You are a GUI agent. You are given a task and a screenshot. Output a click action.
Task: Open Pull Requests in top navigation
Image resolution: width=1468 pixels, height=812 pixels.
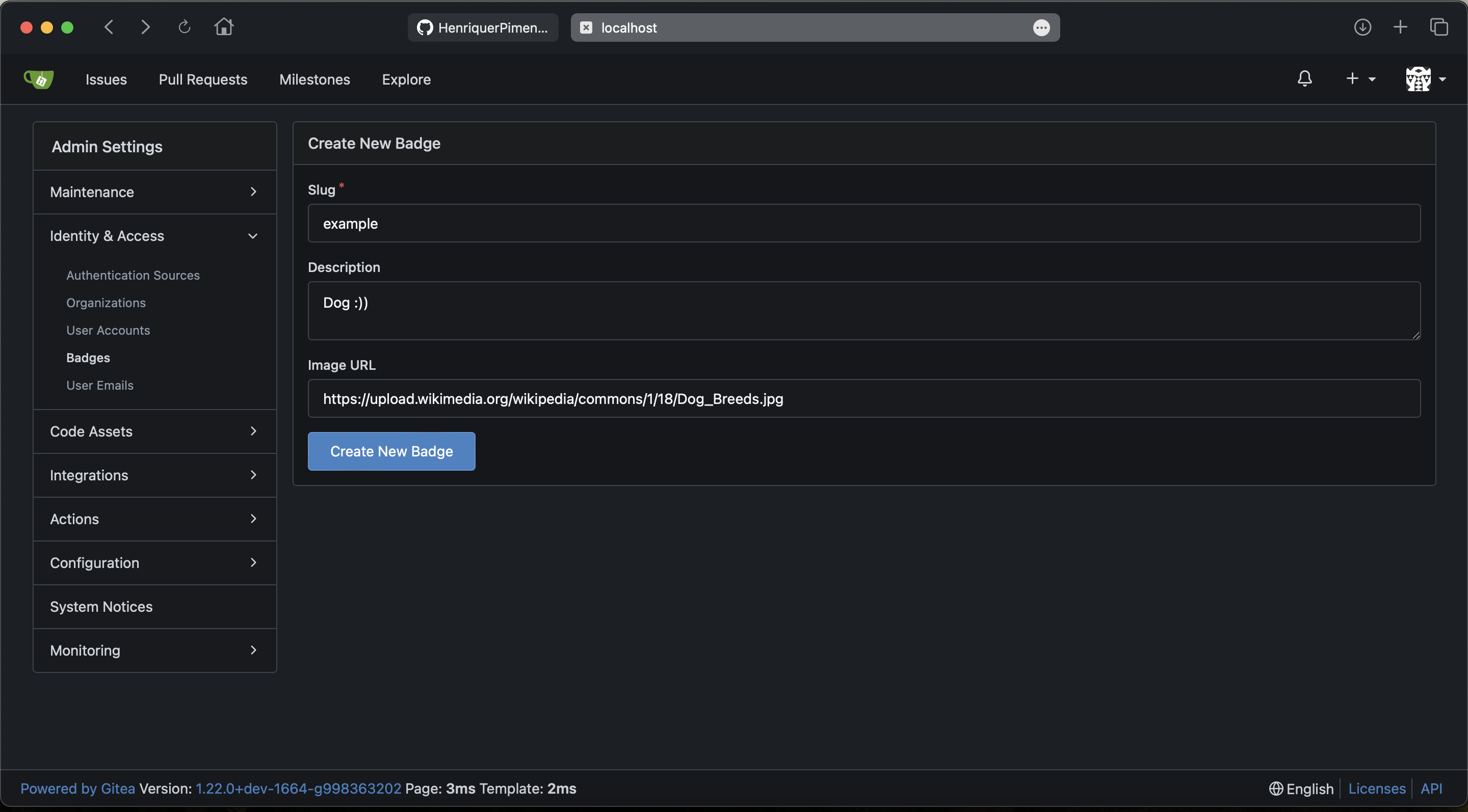tap(203, 79)
